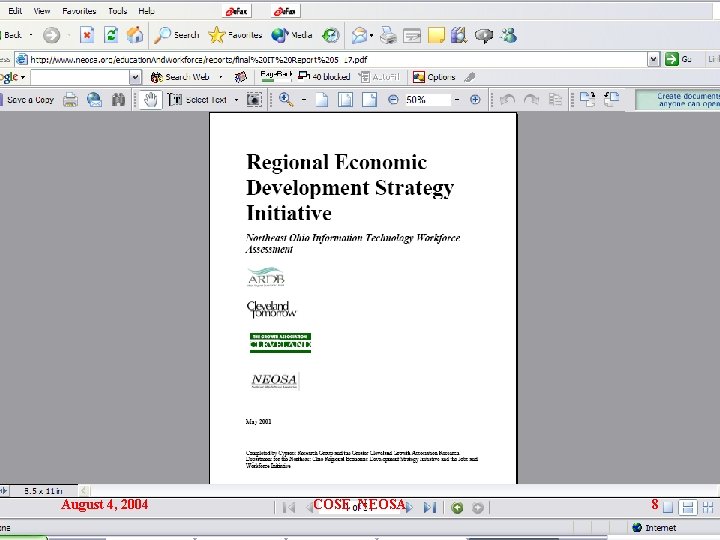Set Actual Size page view
This screenshot has width=720, height=540.
[x=322, y=100]
